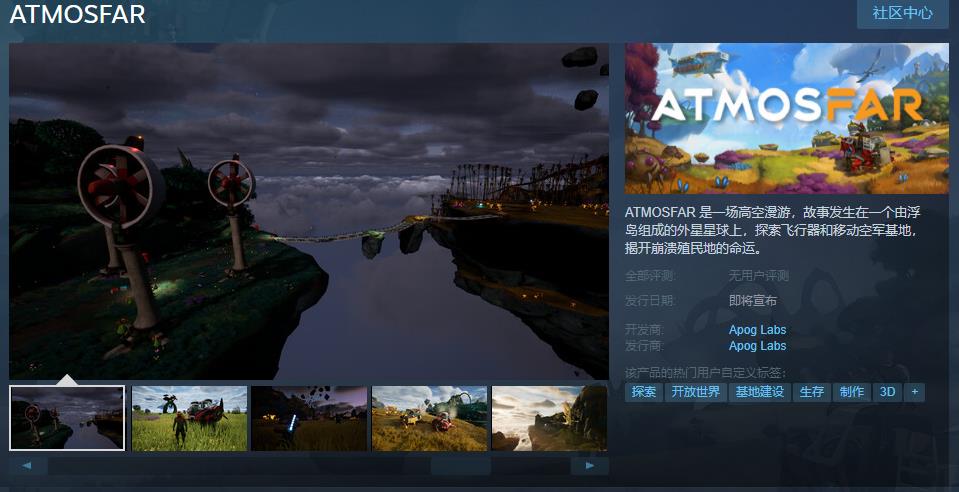Click the 基地建设 tag
The width and height of the screenshot is (959, 492).
click(758, 392)
